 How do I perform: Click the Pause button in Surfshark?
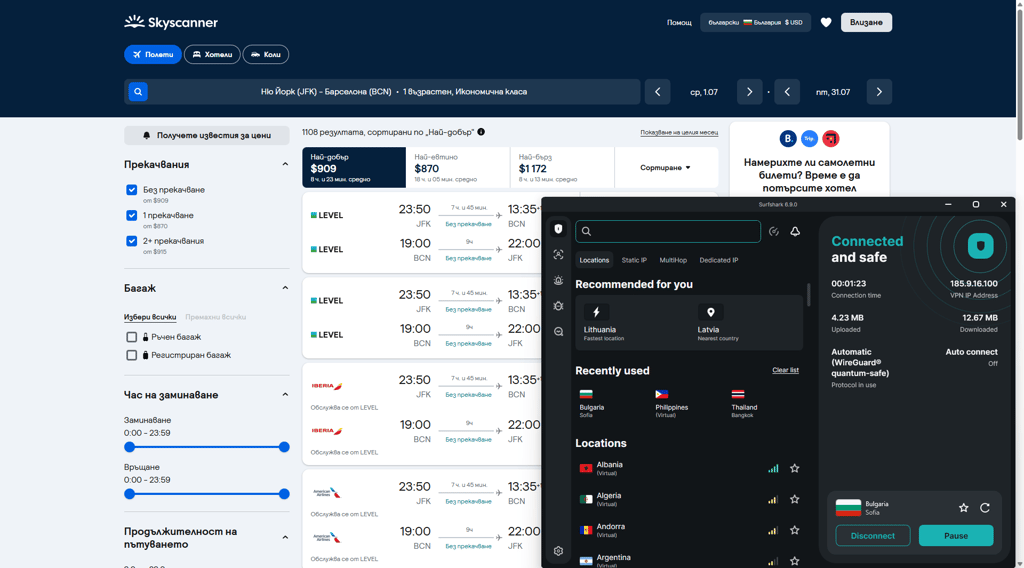(956, 535)
